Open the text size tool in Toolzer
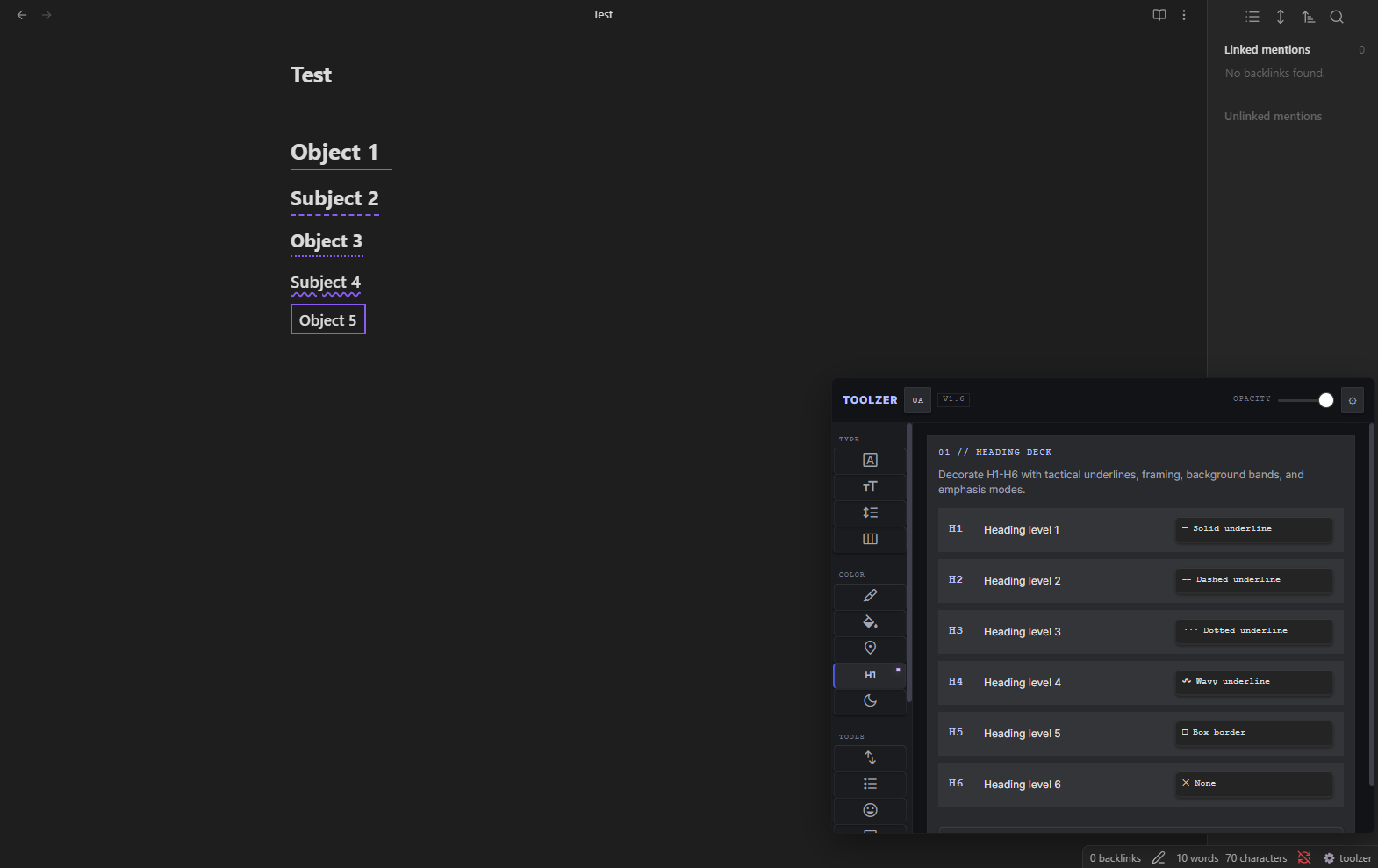 pyautogui.click(x=870, y=486)
